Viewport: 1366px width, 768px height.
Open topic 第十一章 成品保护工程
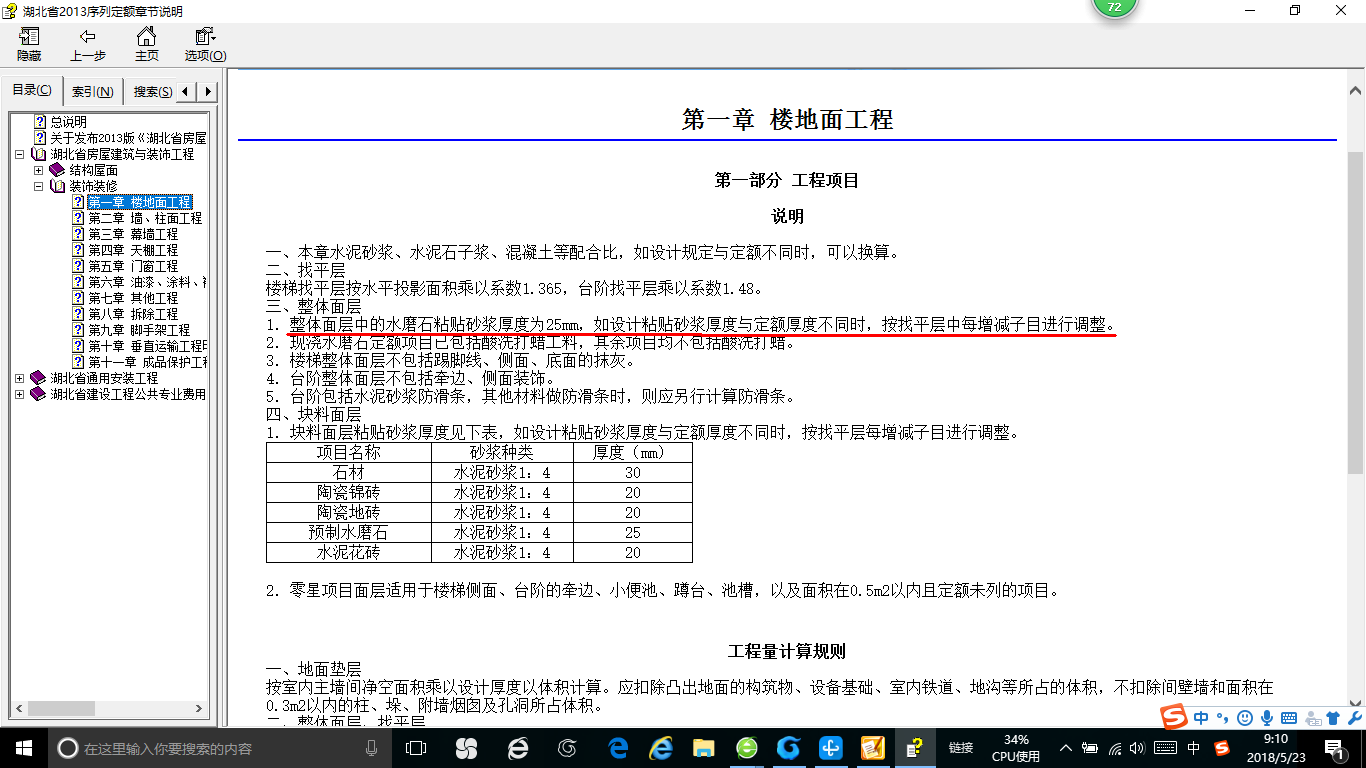[x=147, y=362]
